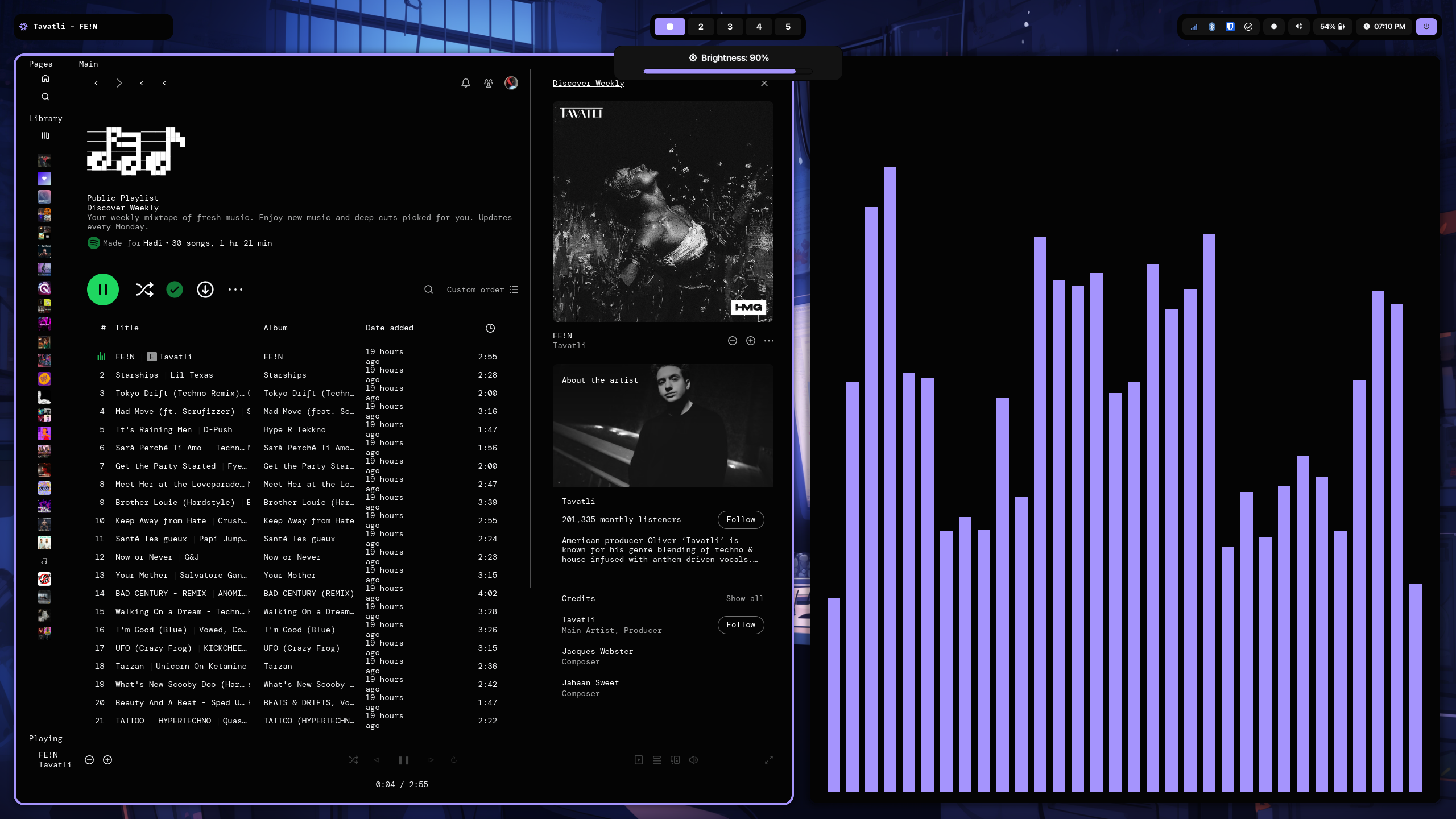Viewport: 1456px width, 819px height.
Task: Open the search icon in sidebar
Action: coord(45,97)
